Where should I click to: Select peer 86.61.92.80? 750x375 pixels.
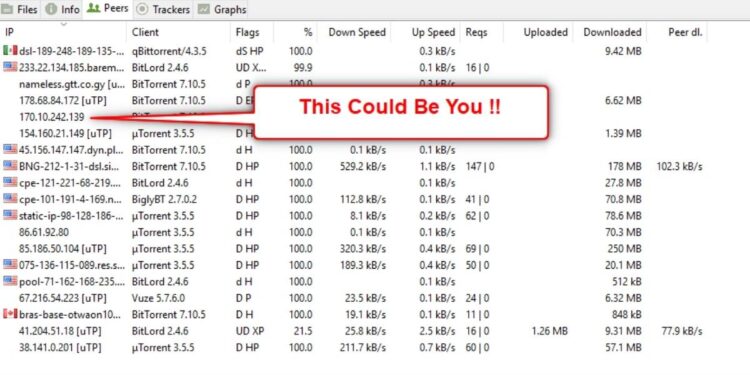pos(44,232)
